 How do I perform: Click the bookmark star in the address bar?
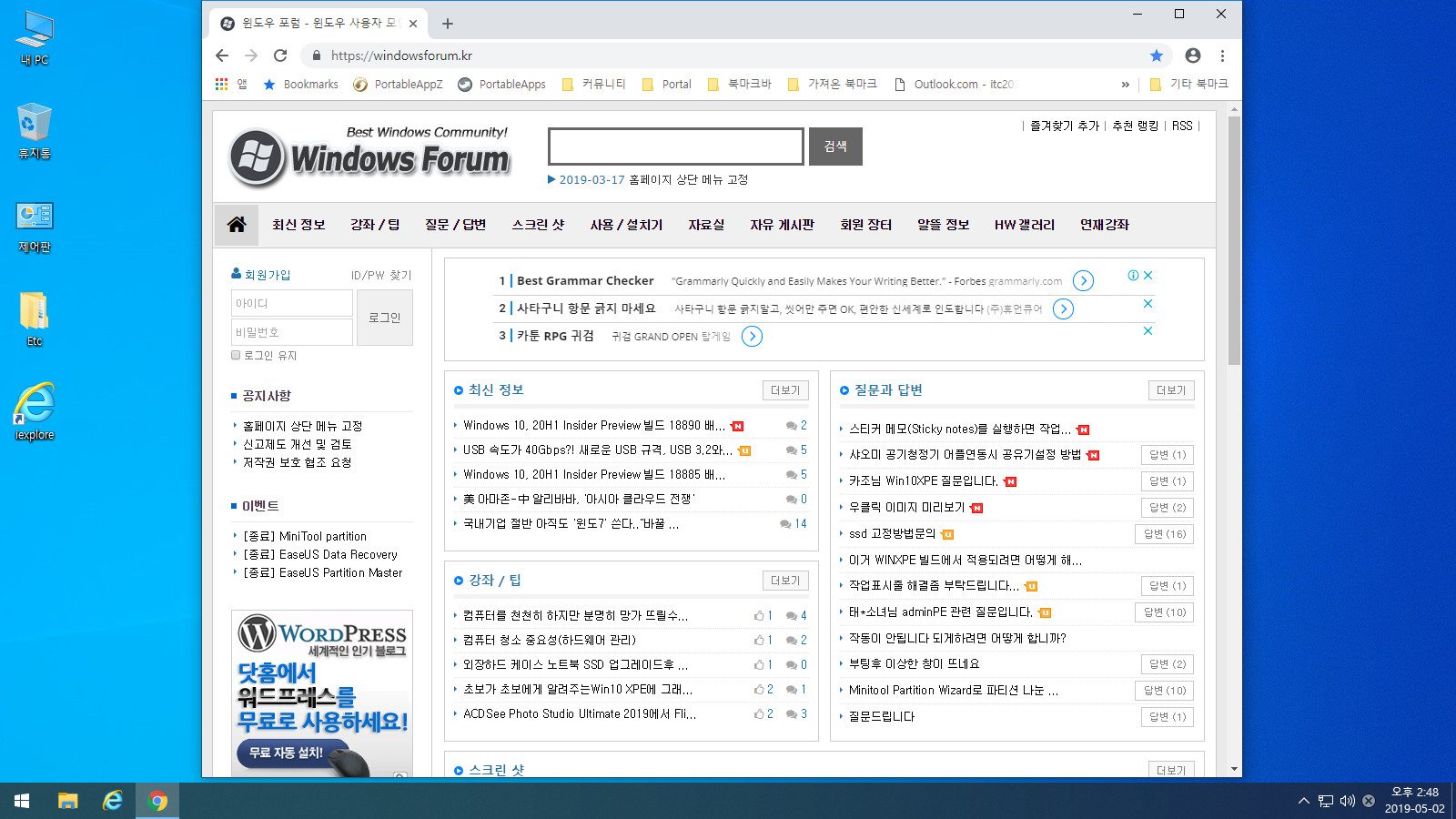1157,56
